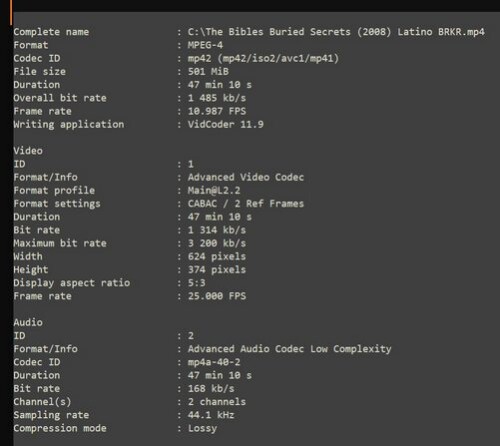Image resolution: width=500 pixels, height=446 pixels.
Task: Select the Frame rate 10.987 FPS value
Action: (217, 111)
